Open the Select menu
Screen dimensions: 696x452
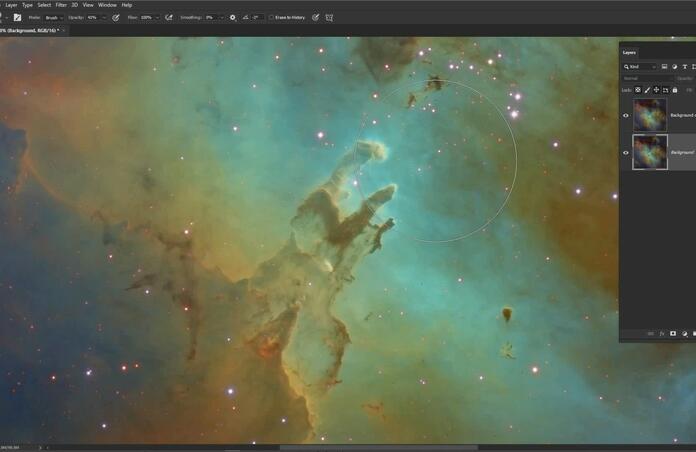point(44,5)
